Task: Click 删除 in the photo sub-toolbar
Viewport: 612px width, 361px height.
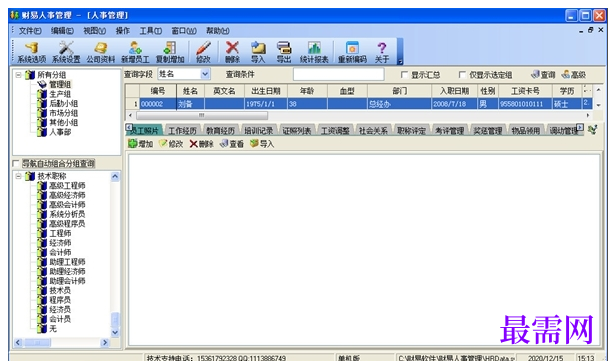Action: (201, 144)
